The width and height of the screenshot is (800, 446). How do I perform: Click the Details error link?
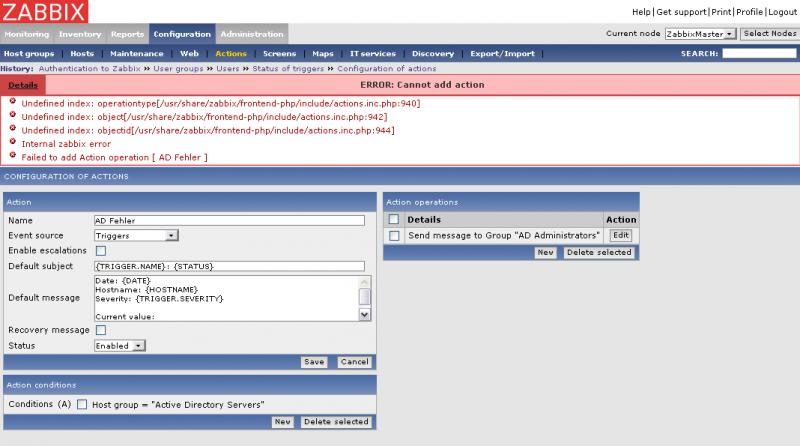(23, 85)
